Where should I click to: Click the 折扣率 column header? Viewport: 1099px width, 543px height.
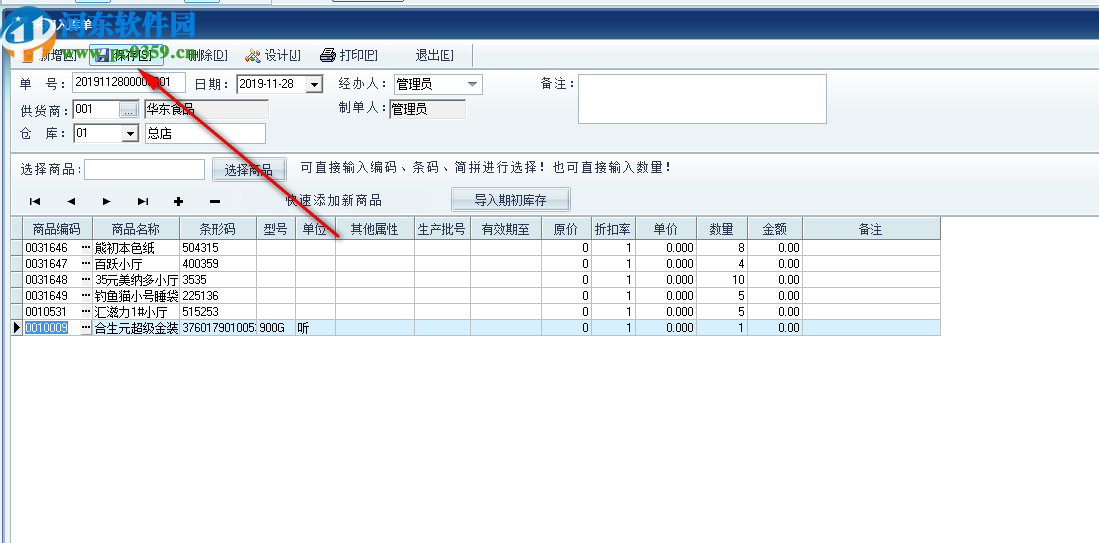(614, 229)
